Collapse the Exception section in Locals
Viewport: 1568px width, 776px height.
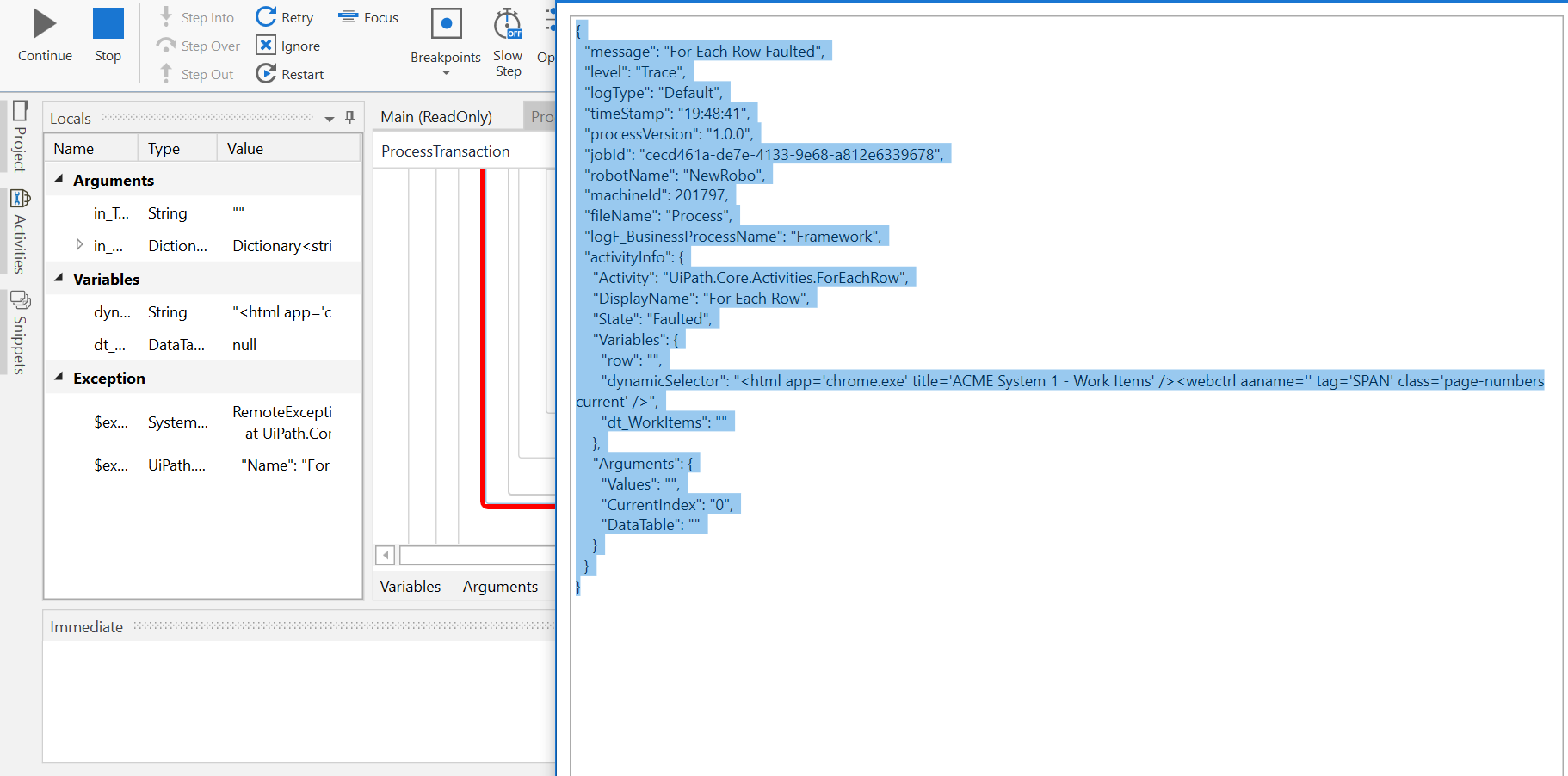59,378
